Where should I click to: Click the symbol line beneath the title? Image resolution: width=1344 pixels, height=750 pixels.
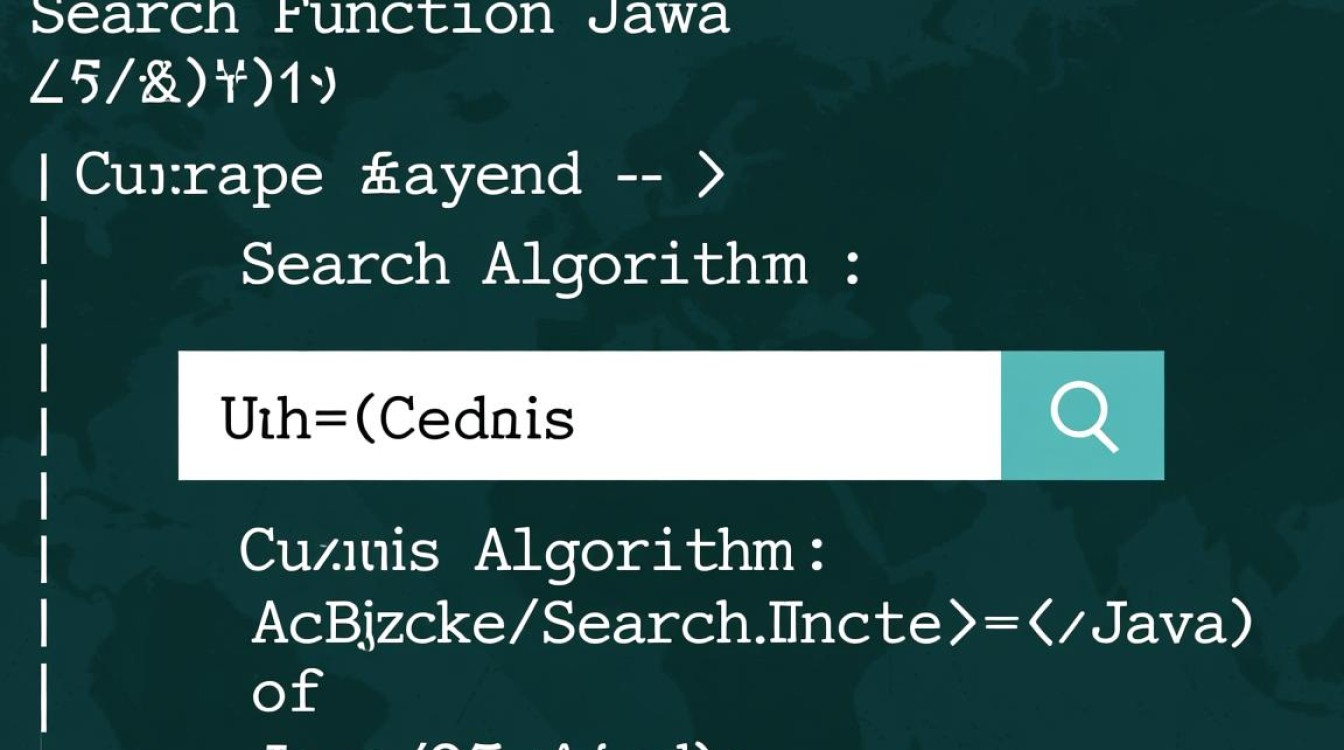(x=182, y=86)
